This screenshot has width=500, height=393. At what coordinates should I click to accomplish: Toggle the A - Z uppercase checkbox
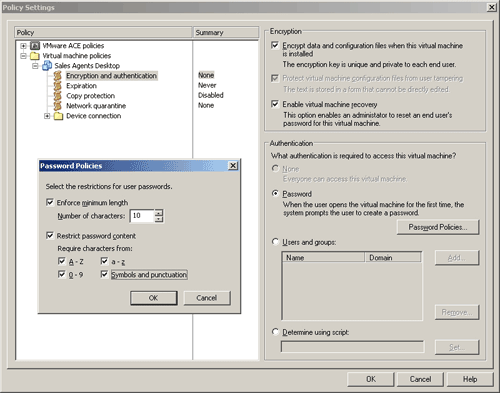click(62, 261)
